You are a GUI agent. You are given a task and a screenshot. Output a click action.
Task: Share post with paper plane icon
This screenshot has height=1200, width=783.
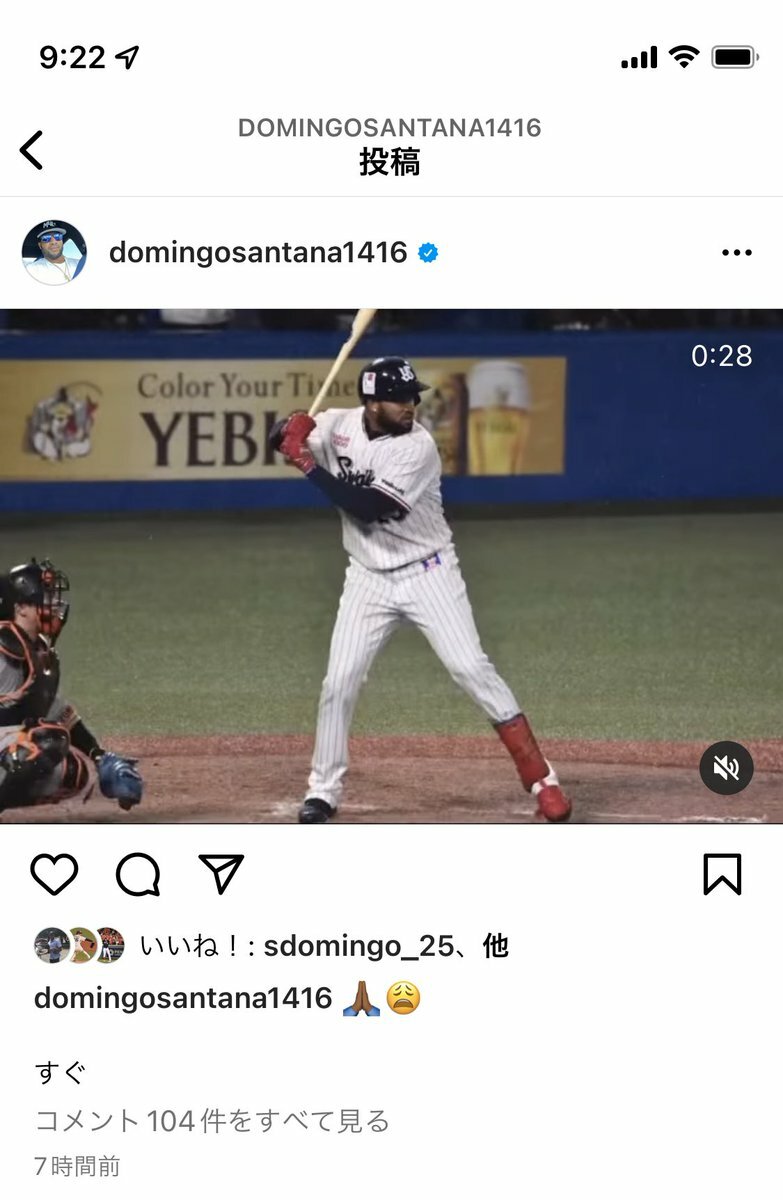221,874
